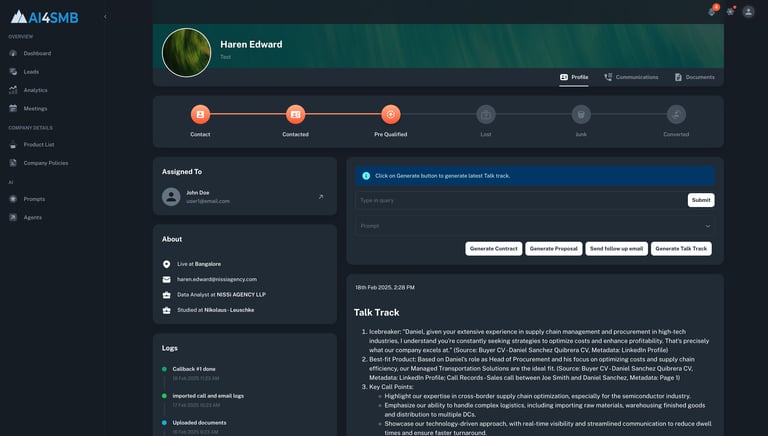The height and width of the screenshot is (436, 768).
Task: Click the Company Policies icon
Action: (x=13, y=163)
